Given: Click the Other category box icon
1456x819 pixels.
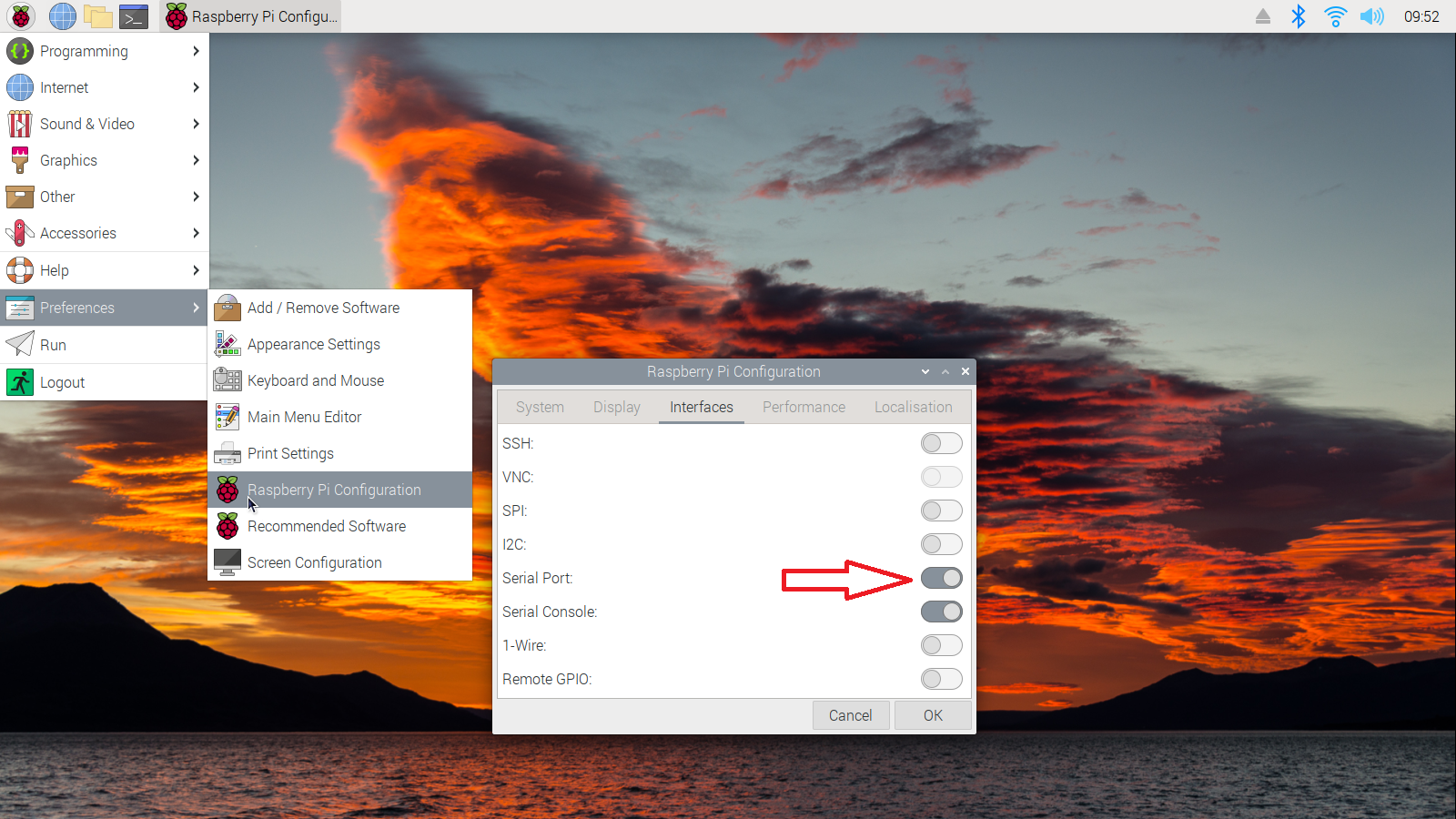Looking at the screenshot, I should [20, 197].
